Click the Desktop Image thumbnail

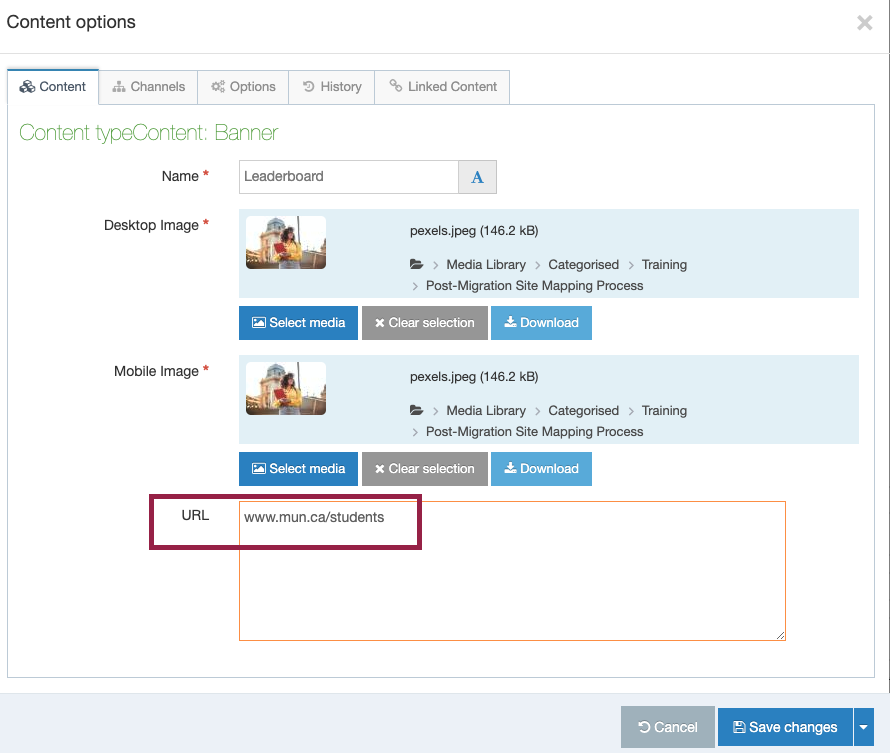tap(286, 242)
